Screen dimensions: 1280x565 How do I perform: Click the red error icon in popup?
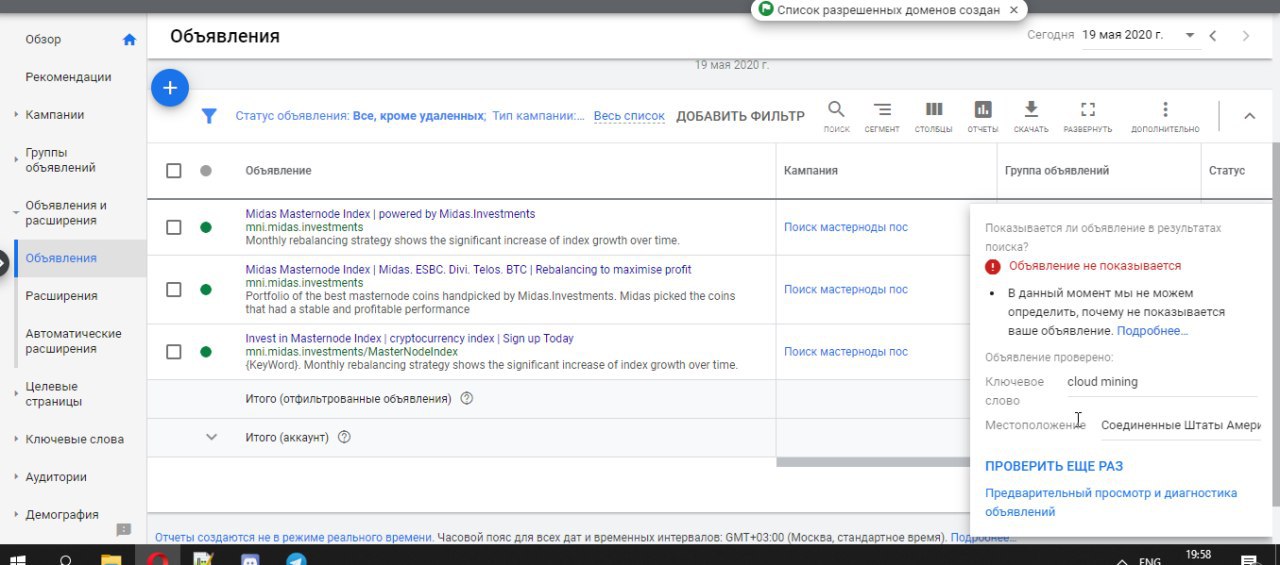click(x=992, y=267)
